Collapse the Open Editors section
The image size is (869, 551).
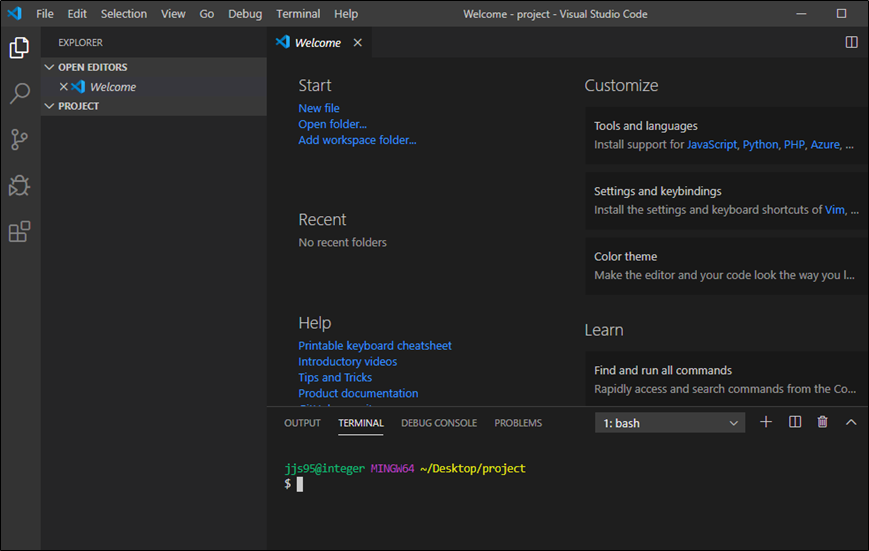click(154, 67)
